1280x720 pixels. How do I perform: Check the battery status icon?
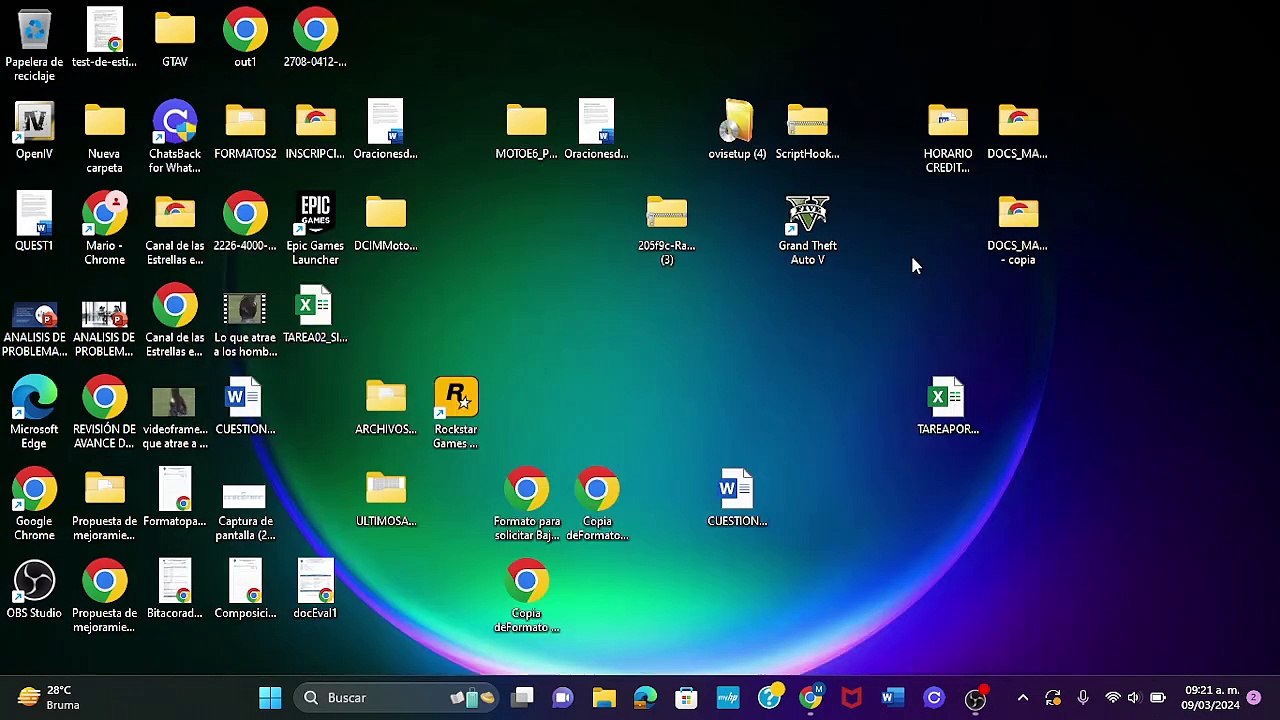1158,698
